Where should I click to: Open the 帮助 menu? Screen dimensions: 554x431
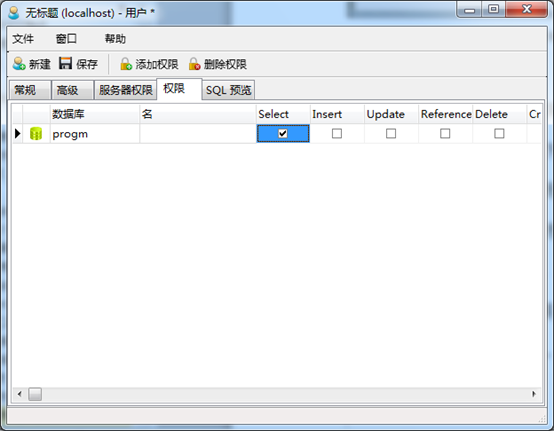[x=115, y=39]
